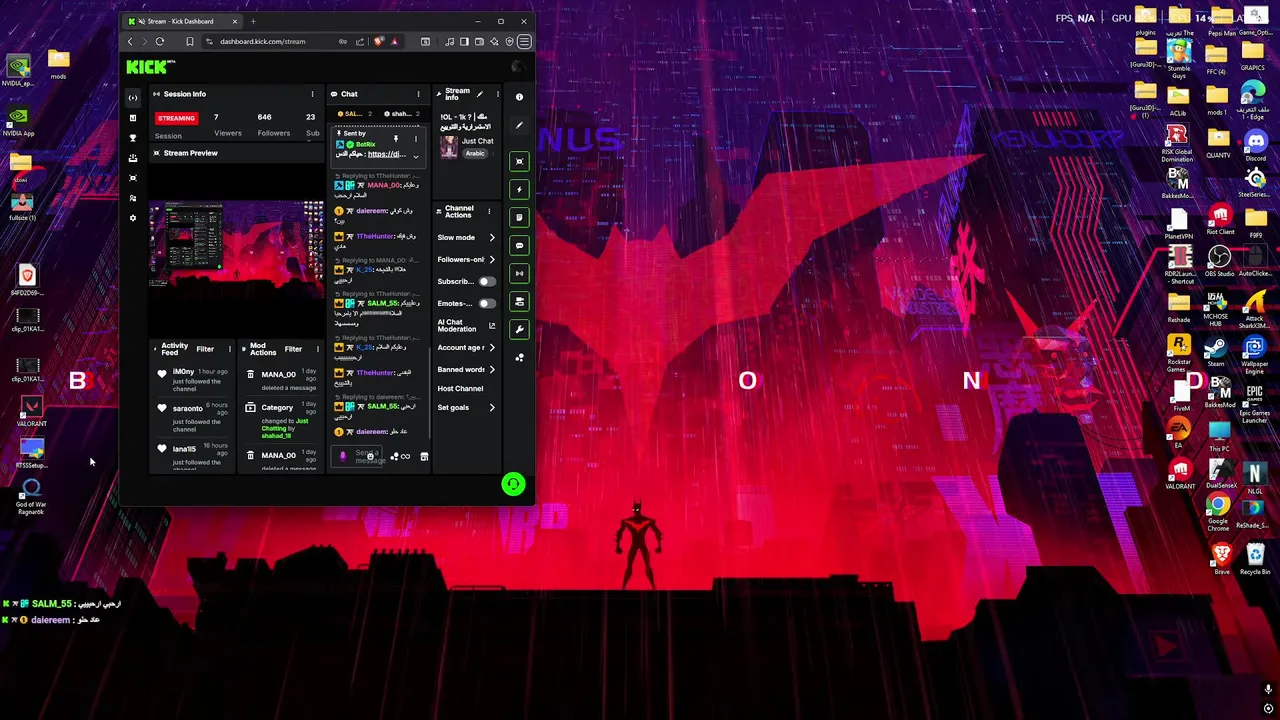Open a new browser tab
The height and width of the screenshot is (720, 1280).
(x=253, y=21)
